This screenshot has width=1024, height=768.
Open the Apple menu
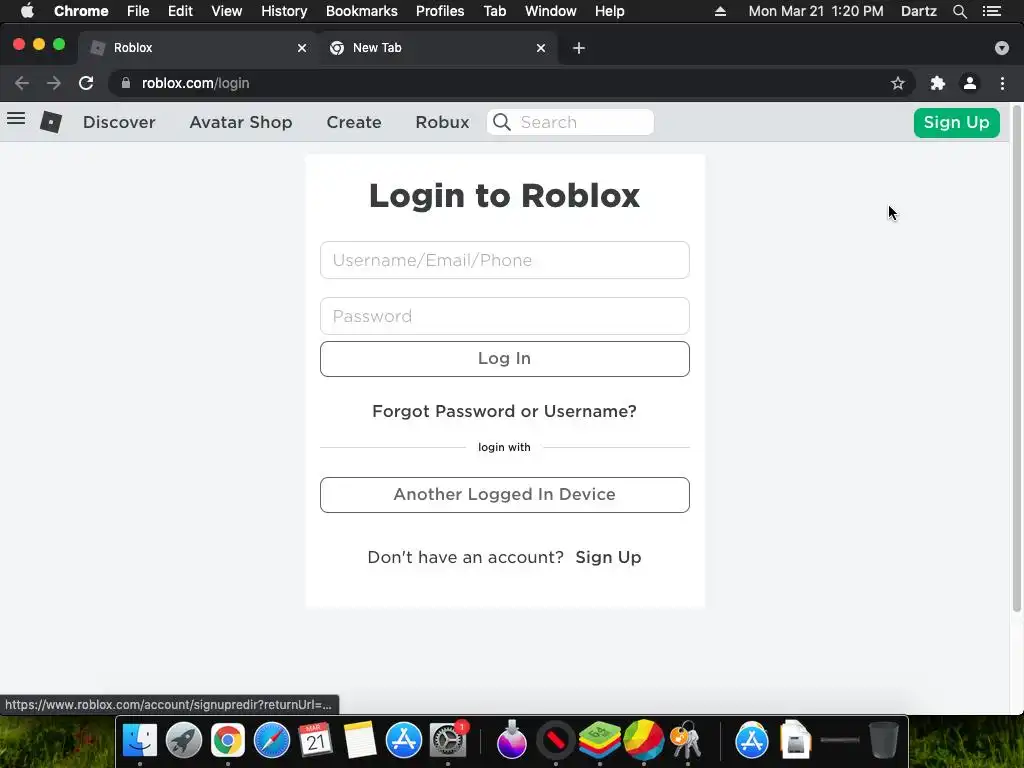27,11
